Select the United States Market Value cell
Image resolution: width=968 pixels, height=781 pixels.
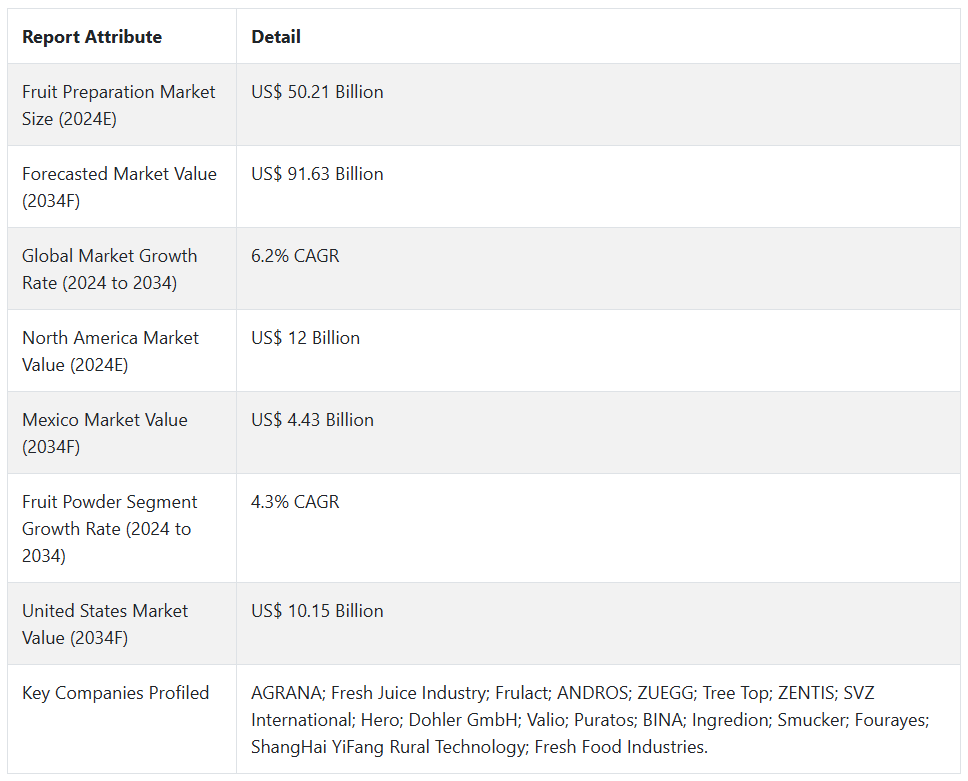[x=122, y=624]
